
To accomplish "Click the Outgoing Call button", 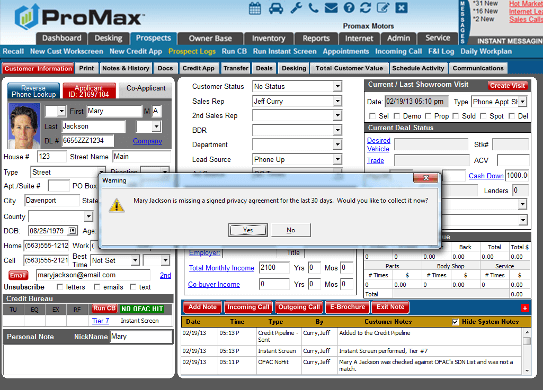I will tap(299, 307).
